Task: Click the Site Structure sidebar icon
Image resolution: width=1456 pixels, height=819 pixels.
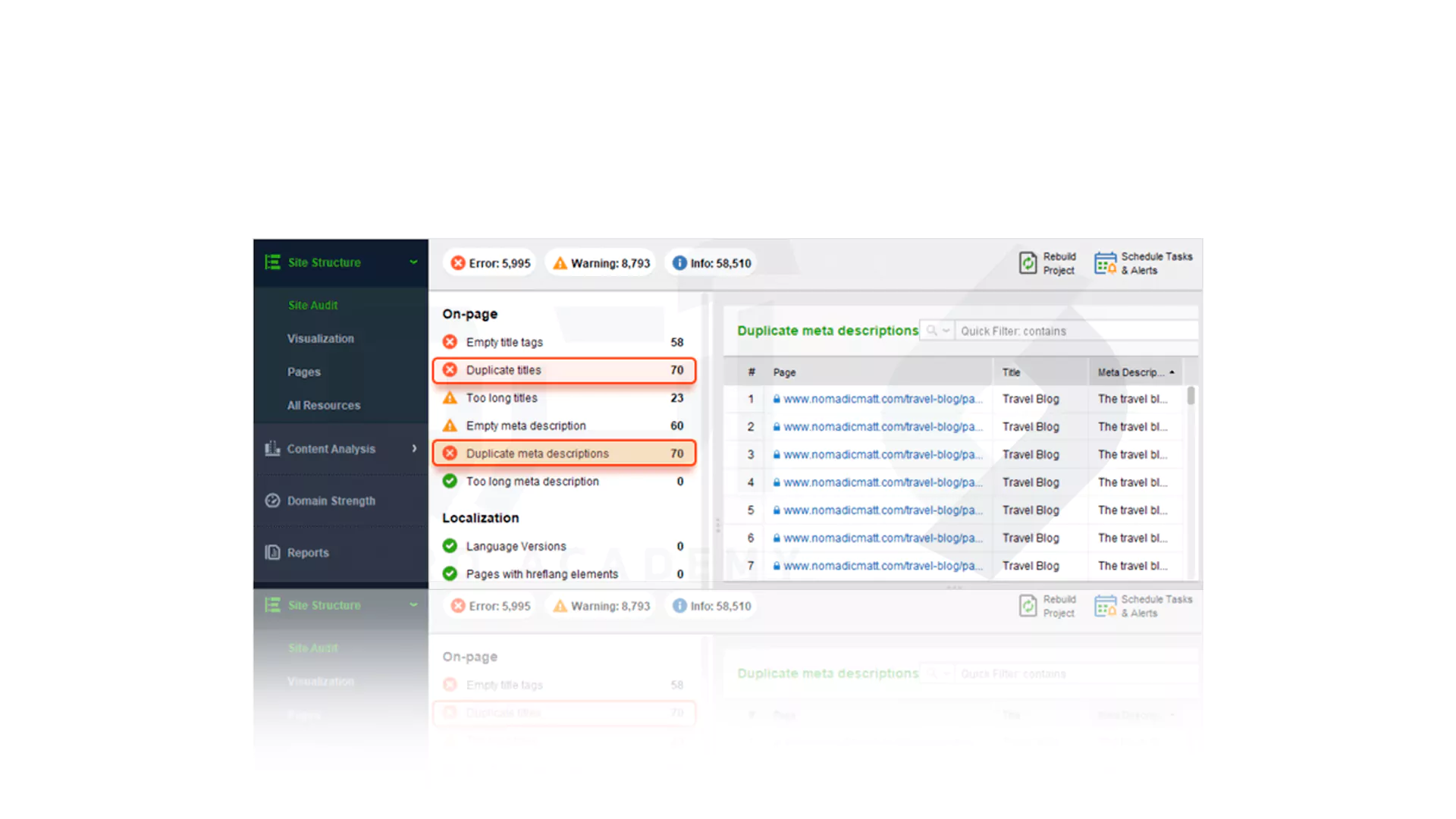Action: tap(272, 262)
